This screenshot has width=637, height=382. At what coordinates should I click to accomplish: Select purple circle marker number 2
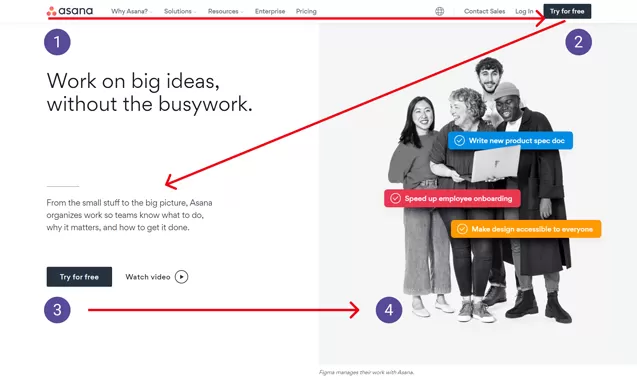click(x=578, y=42)
